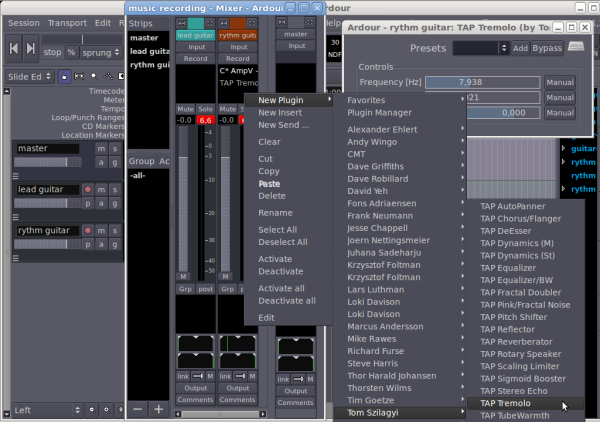Select the gain envelope tool in editor toolbar

pos(108,77)
